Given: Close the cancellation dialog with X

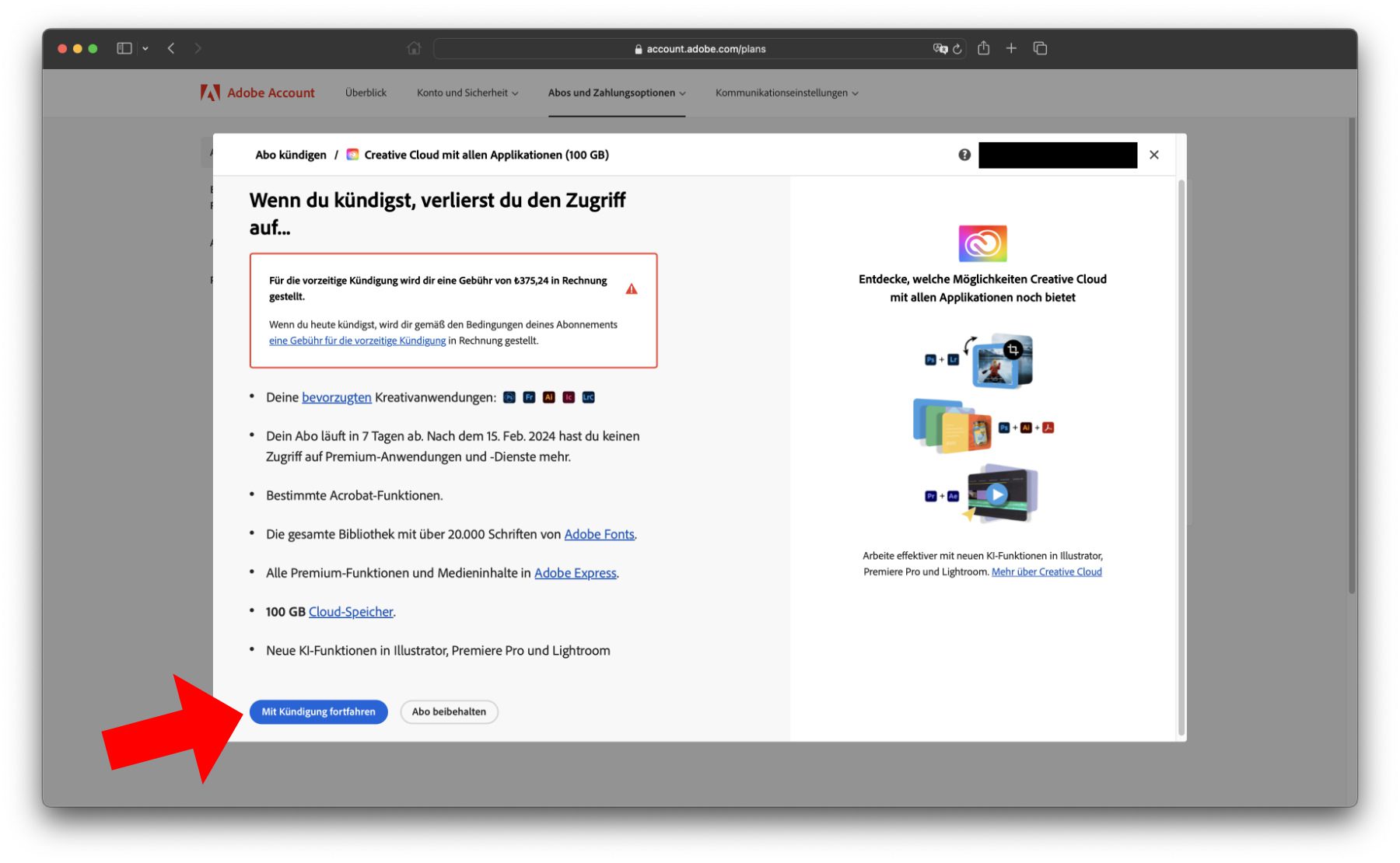Looking at the screenshot, I should (1154, 155).
